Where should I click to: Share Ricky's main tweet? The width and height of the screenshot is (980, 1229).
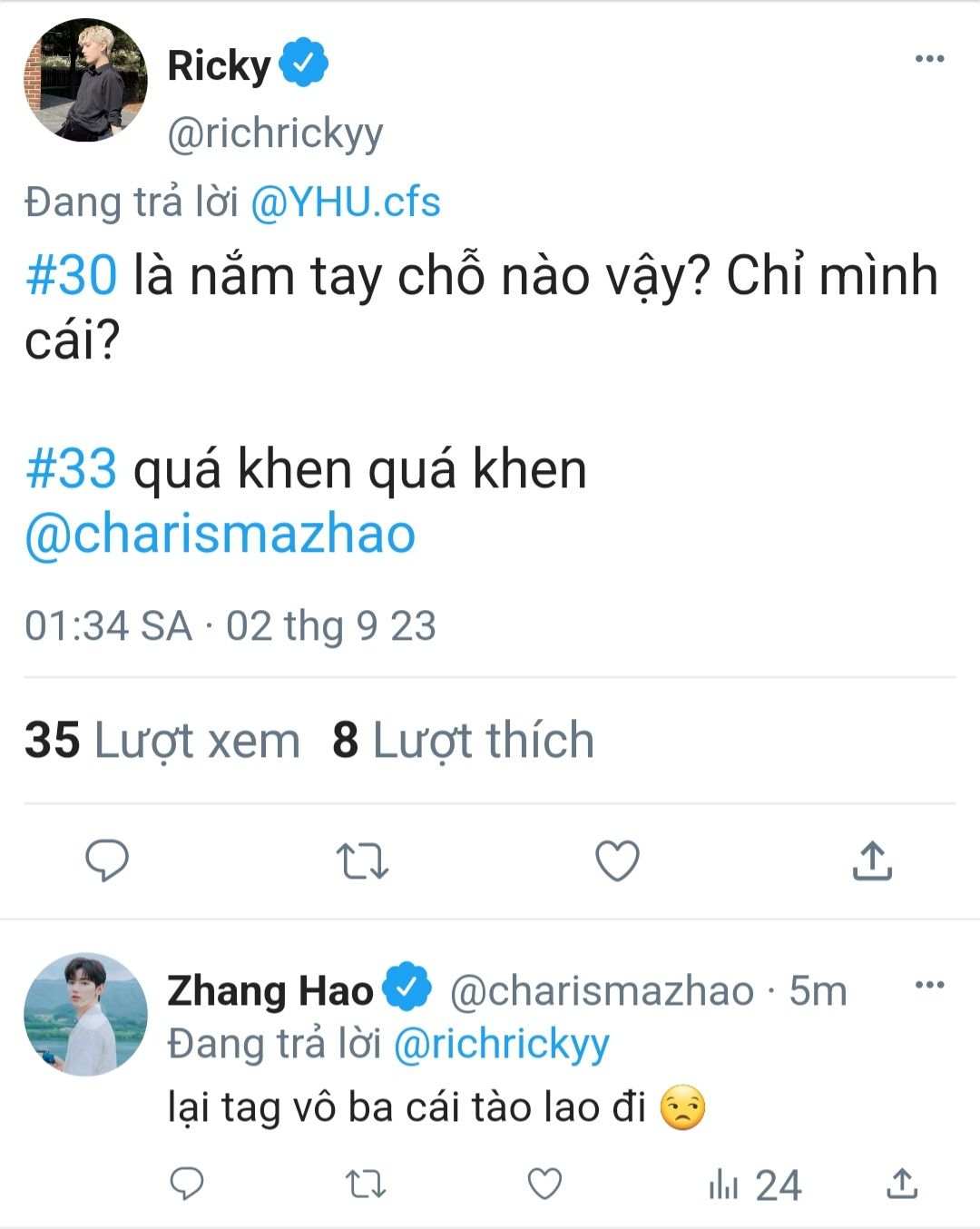click(x=872, y=860)
